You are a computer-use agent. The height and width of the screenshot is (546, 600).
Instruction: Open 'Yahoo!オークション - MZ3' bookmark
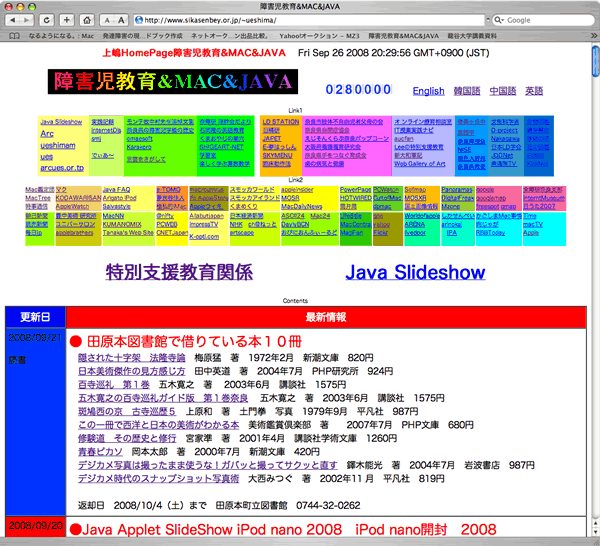point(319,36)
